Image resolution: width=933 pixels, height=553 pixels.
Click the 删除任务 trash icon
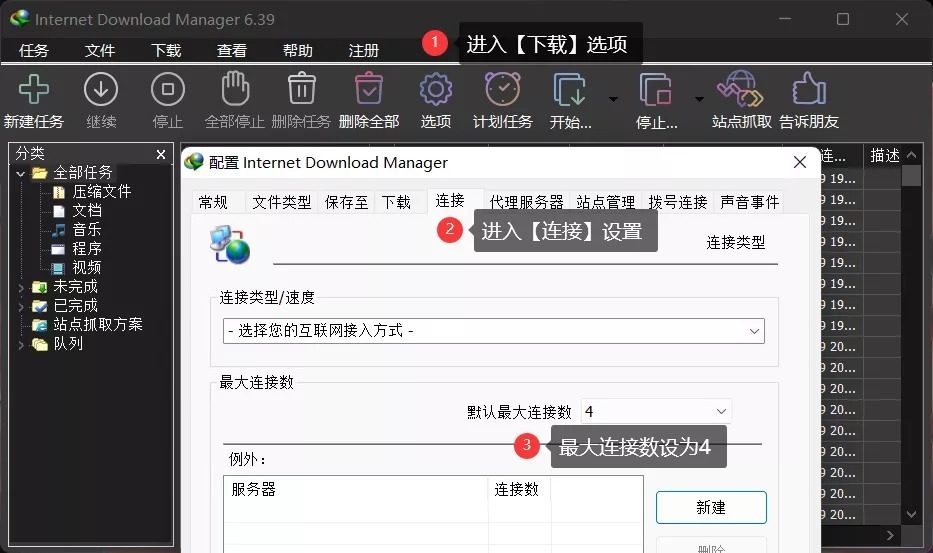(302, 89)
